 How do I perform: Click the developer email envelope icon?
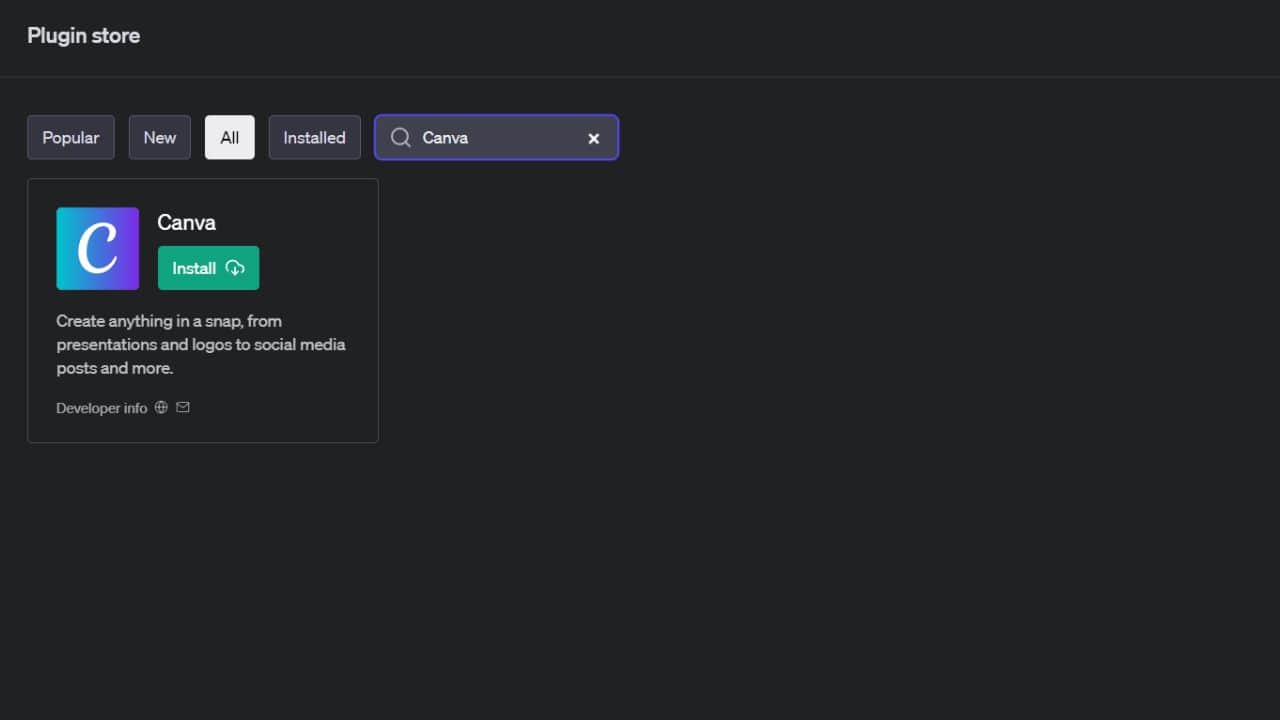183,408
